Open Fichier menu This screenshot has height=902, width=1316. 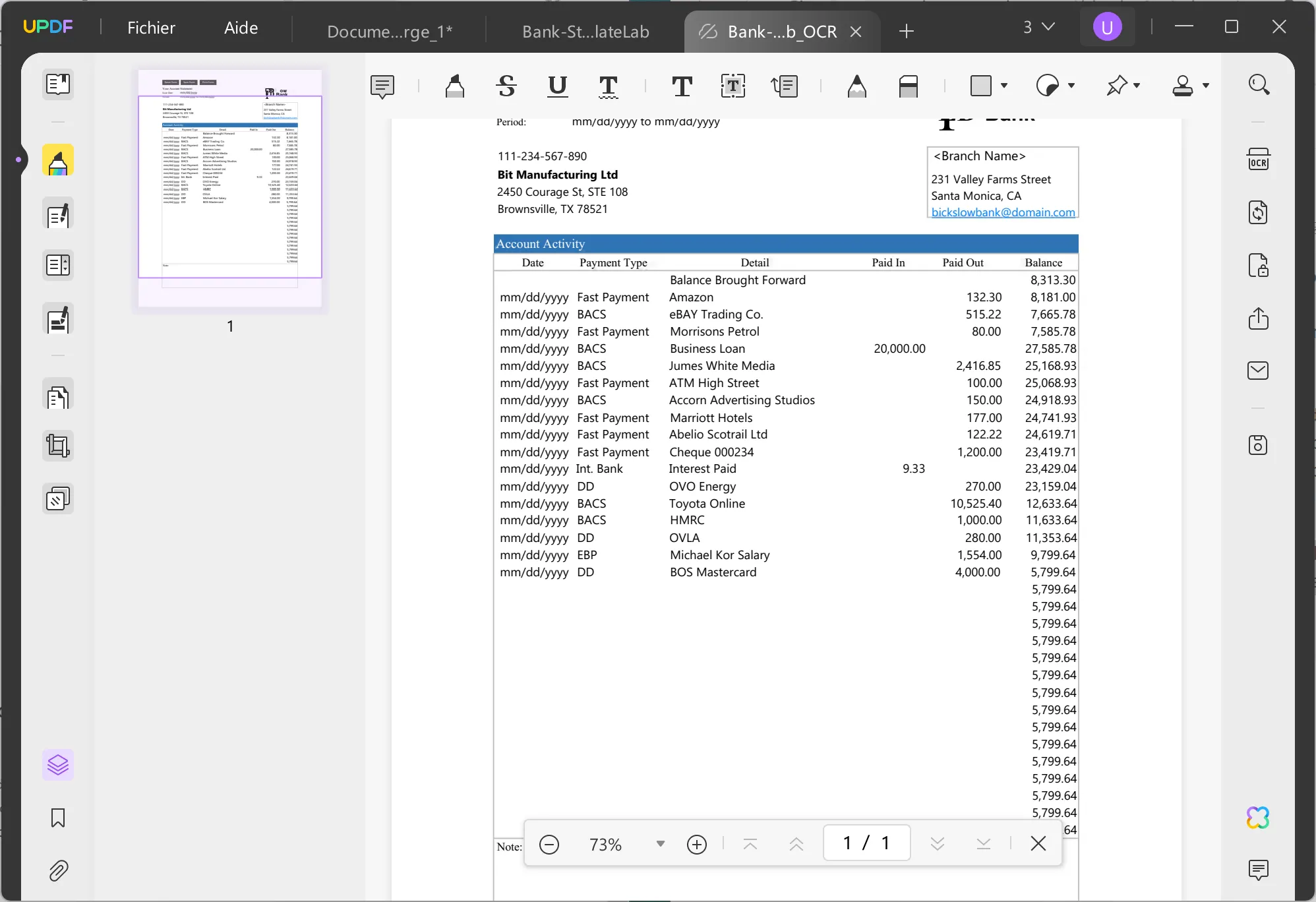click(151, 27)
